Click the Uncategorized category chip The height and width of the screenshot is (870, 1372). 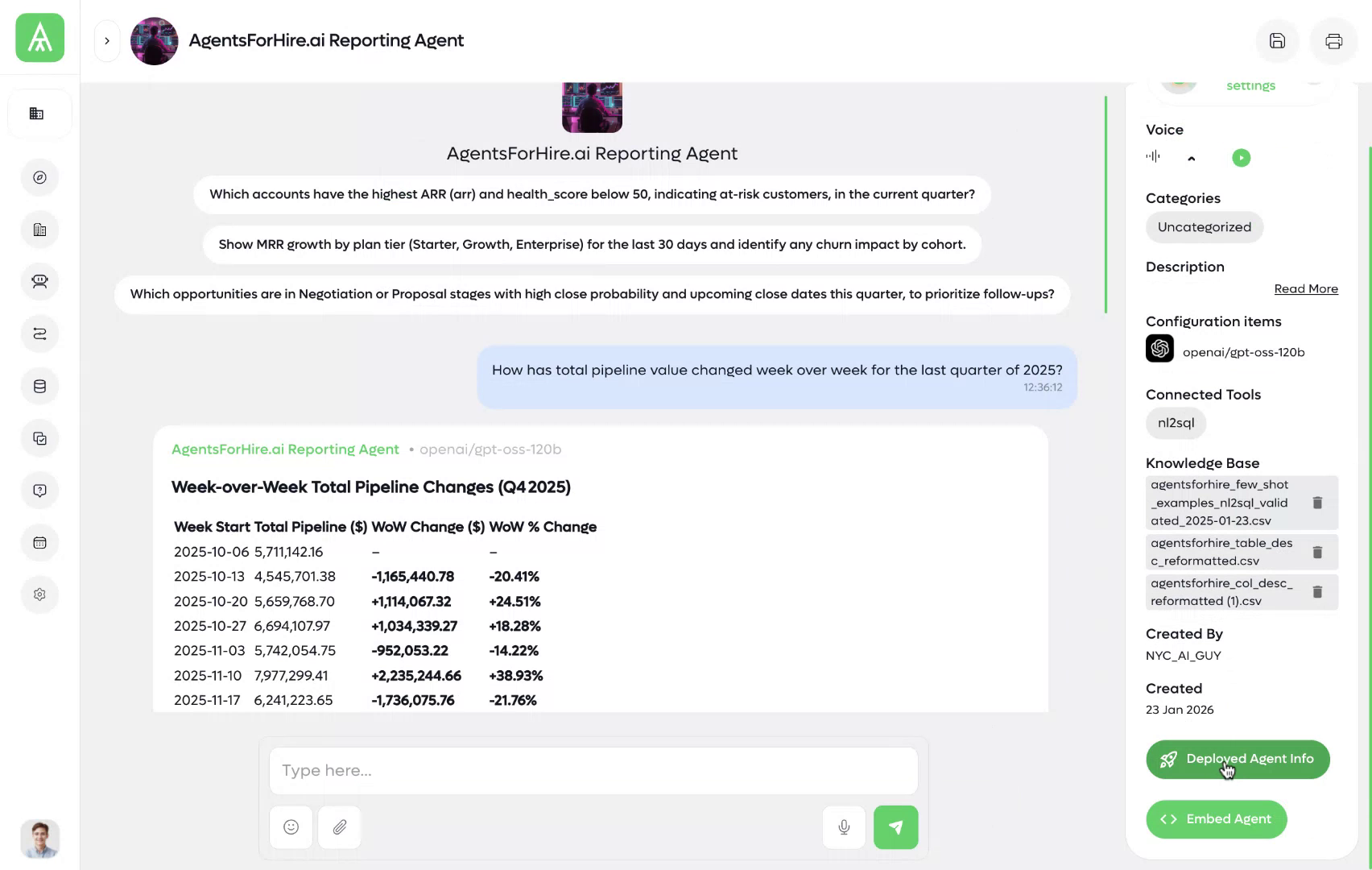click(x=1204, y=227)
